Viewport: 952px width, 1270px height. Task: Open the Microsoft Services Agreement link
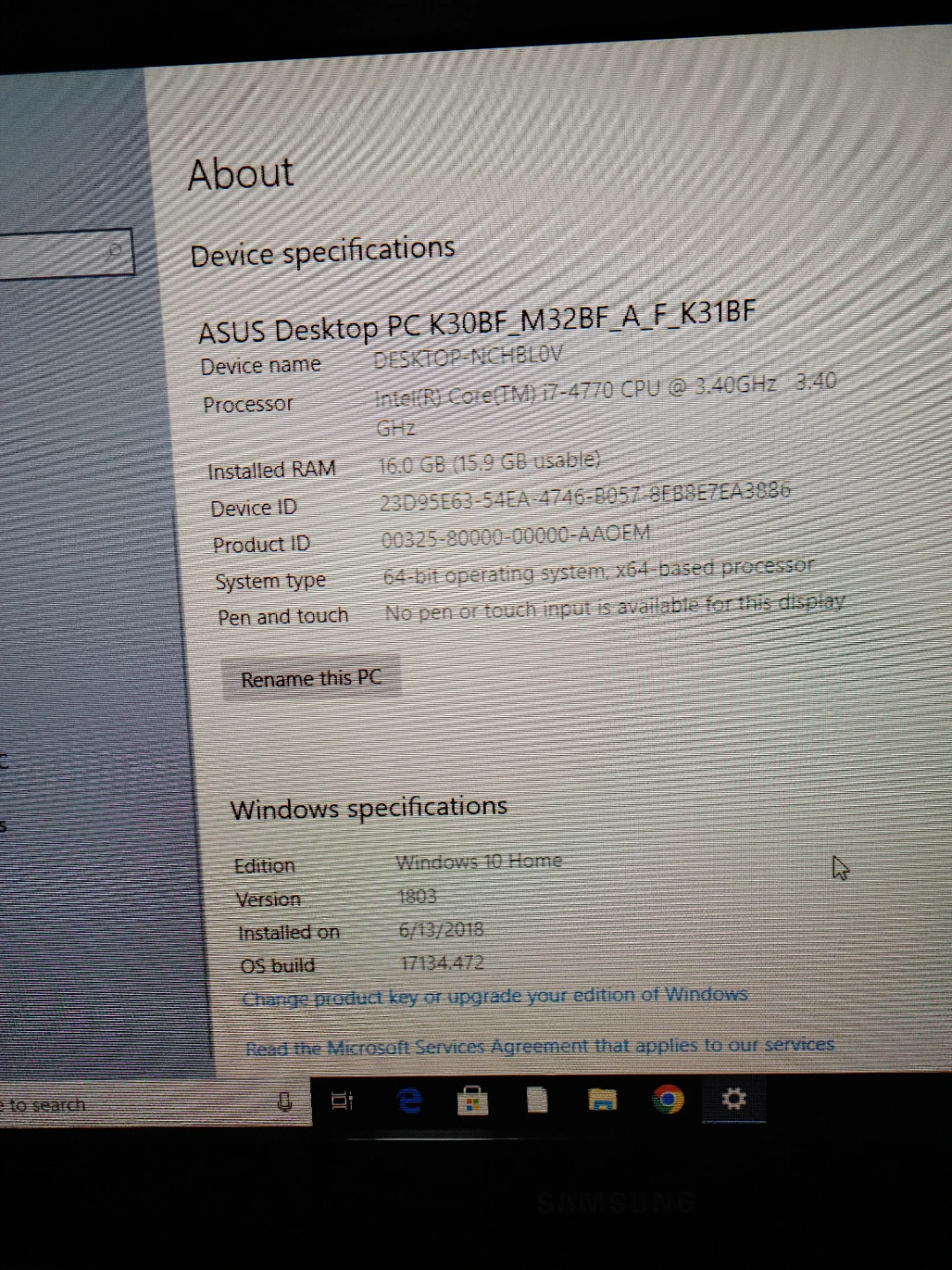click(x=539, y=1046)
